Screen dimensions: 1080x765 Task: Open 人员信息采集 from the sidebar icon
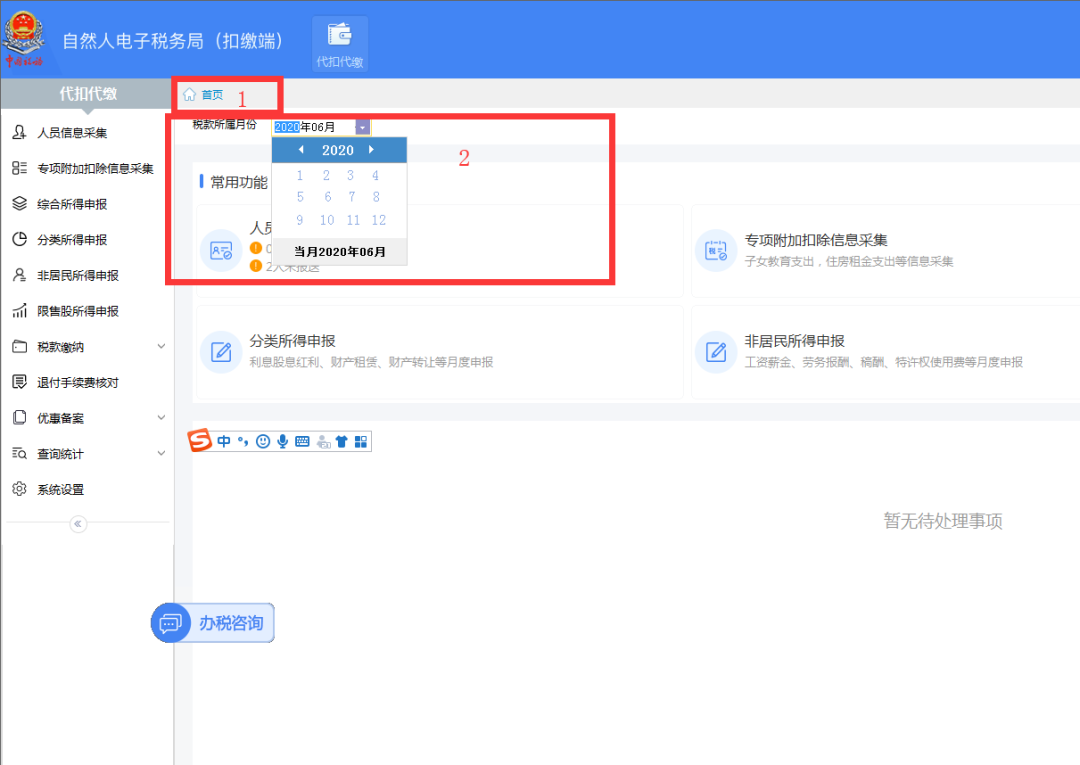[20, 131]
